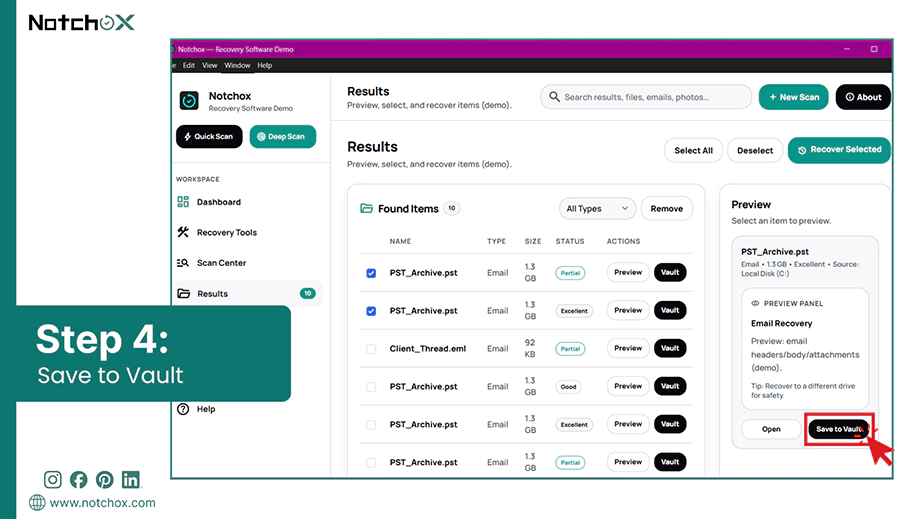Viewport: 922px width, 519px height.
Task: Check the Client_Thread.eml checkbox
Action: coord(371,349)
